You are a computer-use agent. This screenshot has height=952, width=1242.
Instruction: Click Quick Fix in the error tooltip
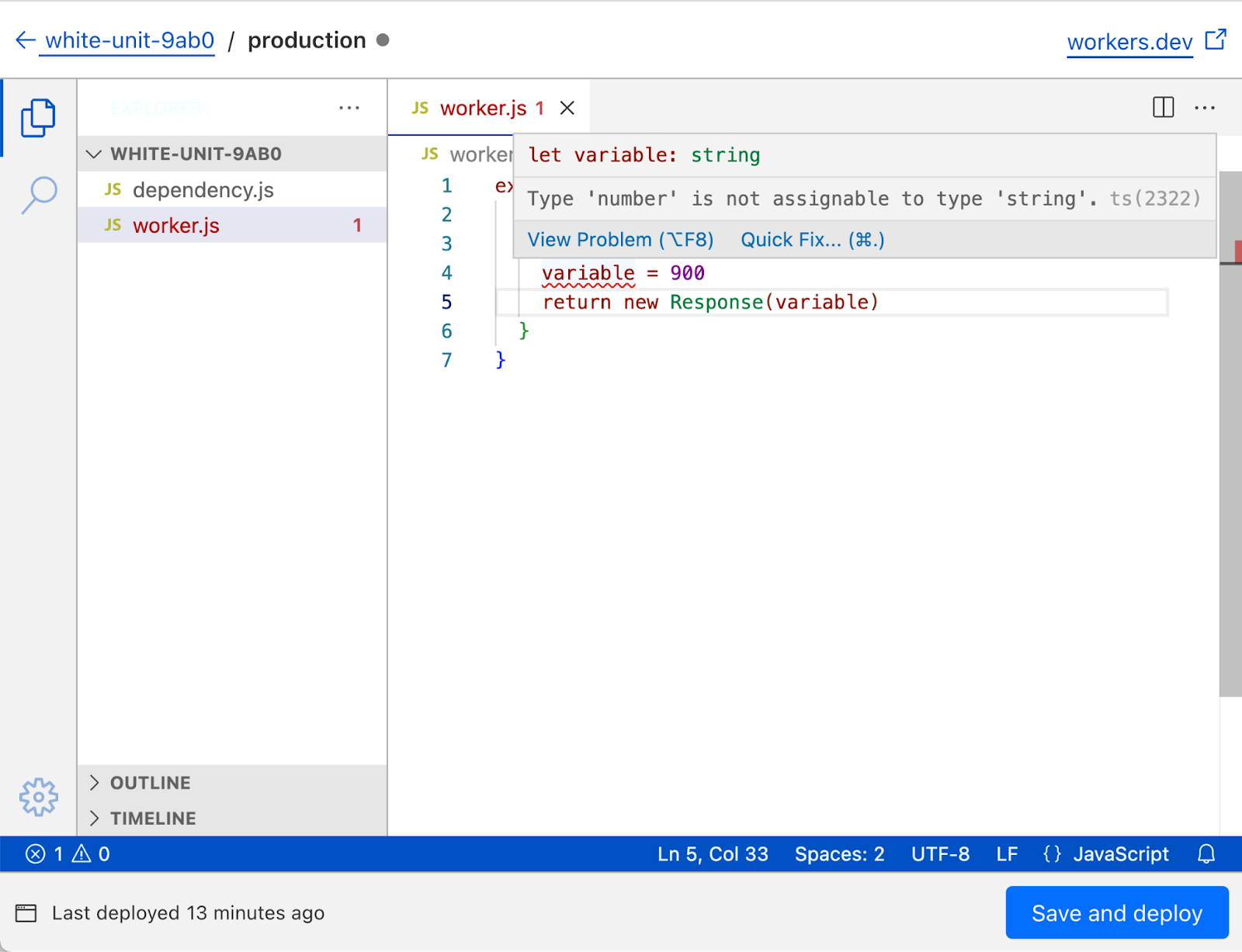[812, 240]
